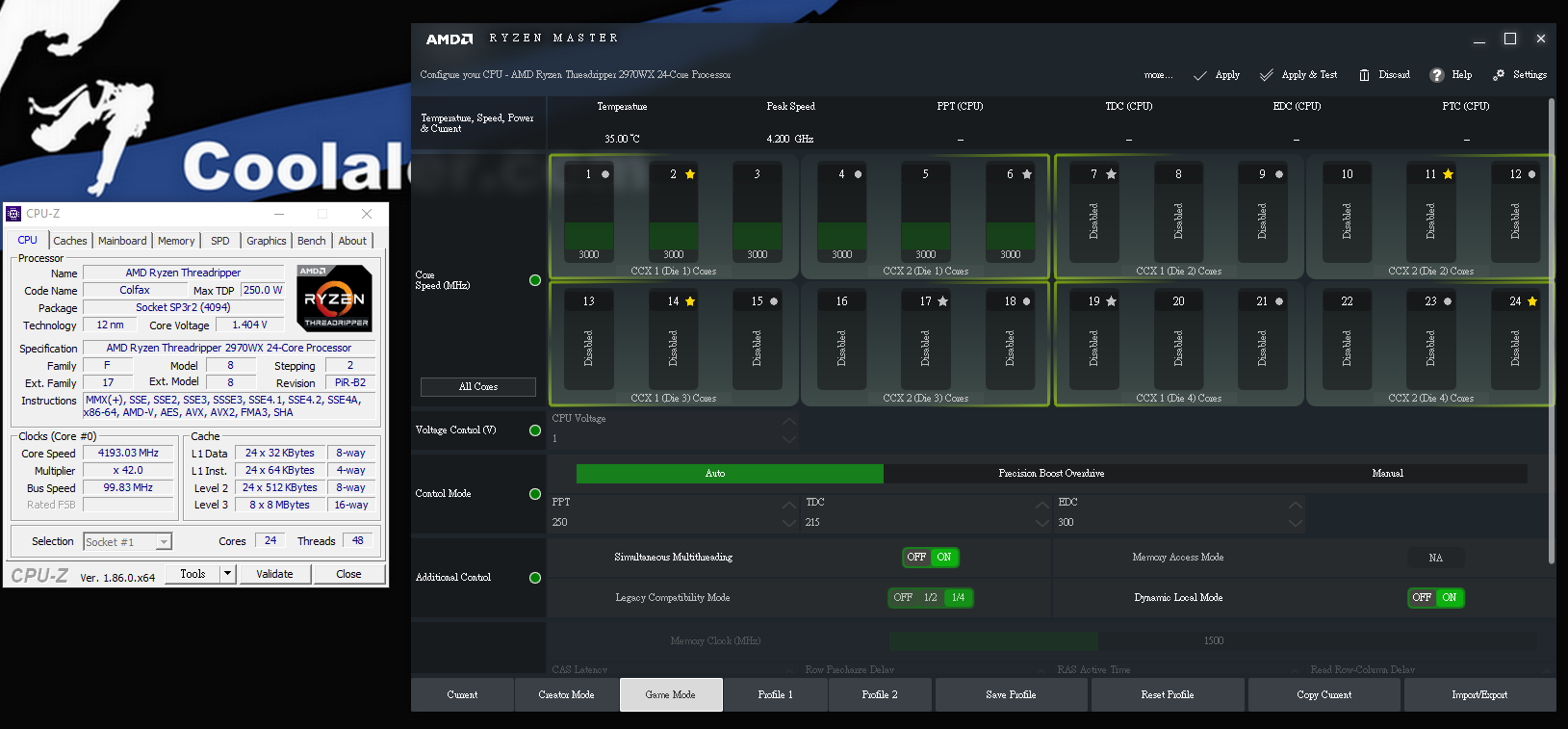Click the Import/Export button
1568x729 pixels.
(x=1479, y=694)
